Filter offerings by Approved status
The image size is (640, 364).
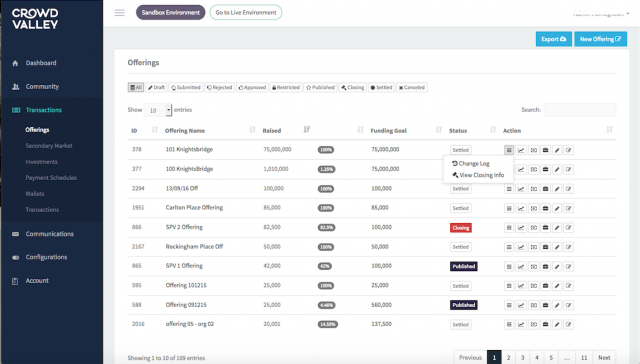pos(252,87)
